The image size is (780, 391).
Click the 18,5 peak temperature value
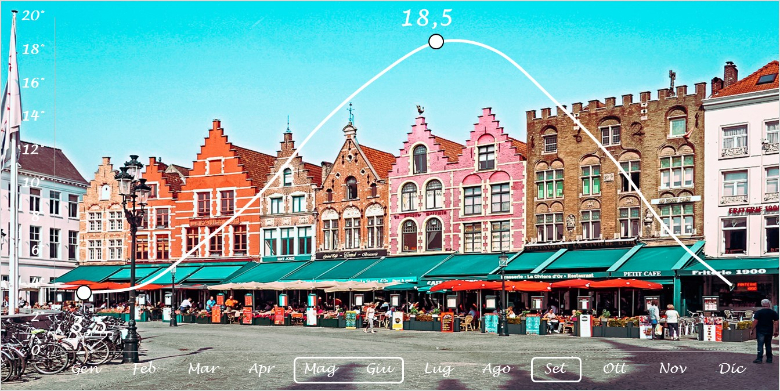427,18
